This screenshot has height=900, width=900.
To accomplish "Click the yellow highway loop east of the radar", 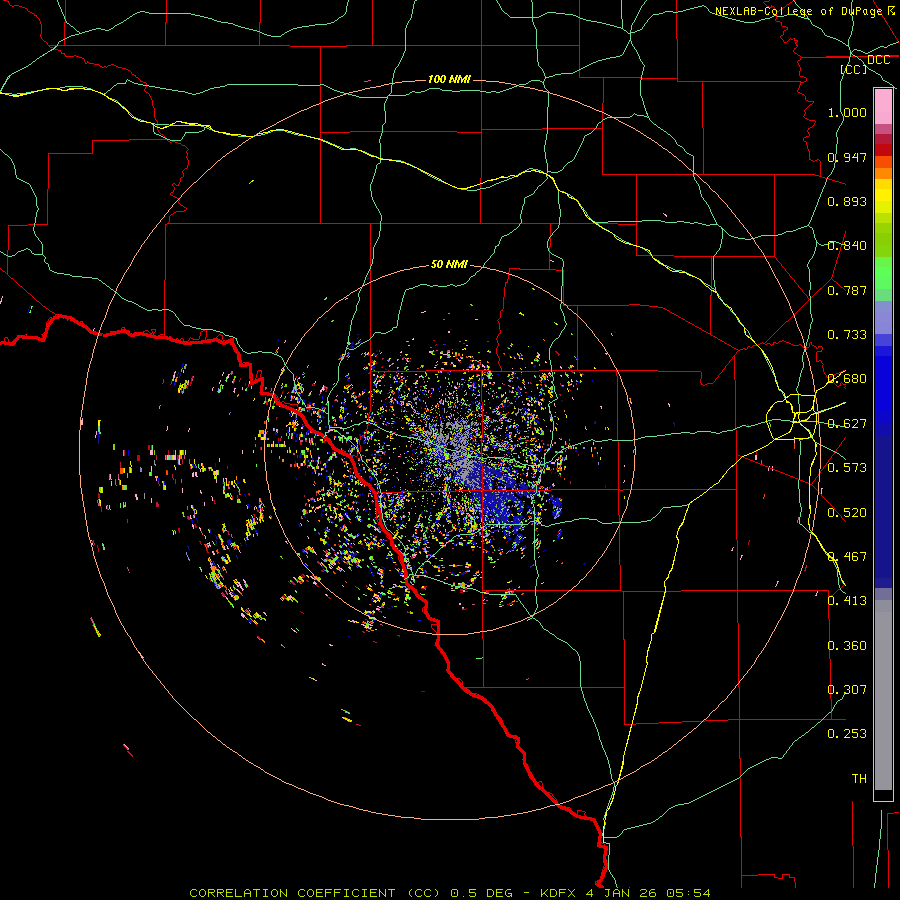I will 792,417.
